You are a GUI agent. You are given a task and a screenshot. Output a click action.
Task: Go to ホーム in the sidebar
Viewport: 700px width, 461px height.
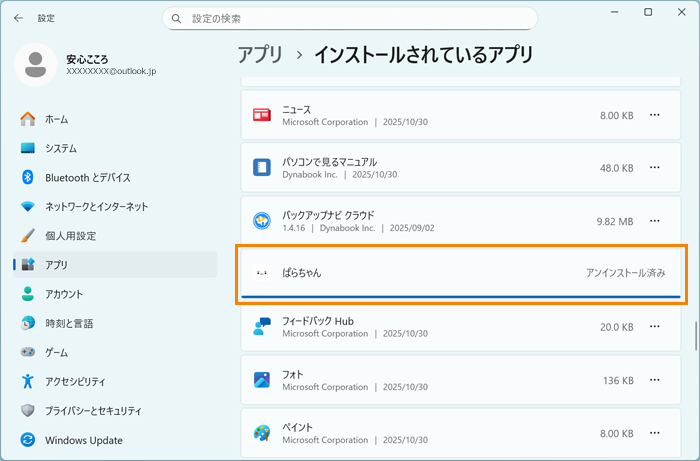(x=115, y=119)
